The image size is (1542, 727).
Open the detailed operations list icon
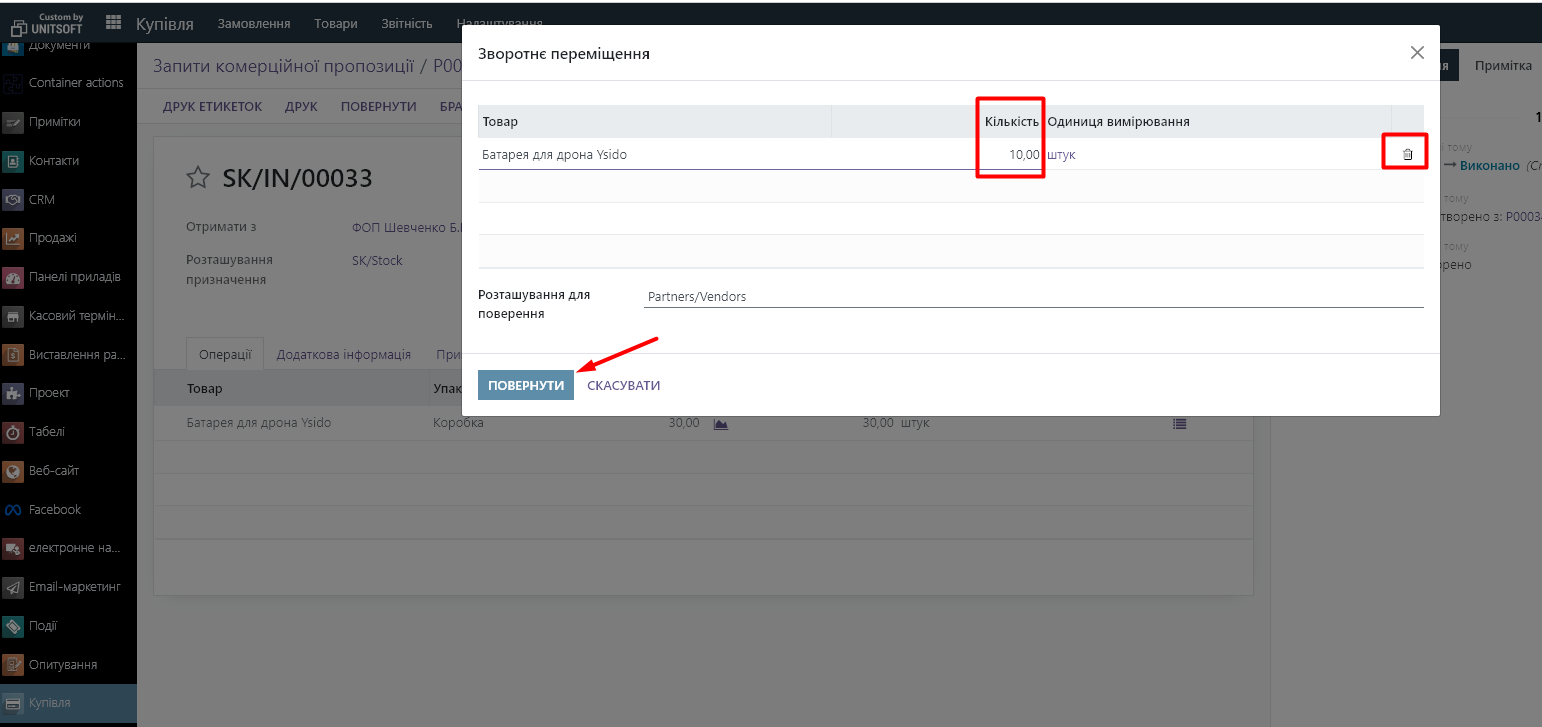pos(1179,423)
